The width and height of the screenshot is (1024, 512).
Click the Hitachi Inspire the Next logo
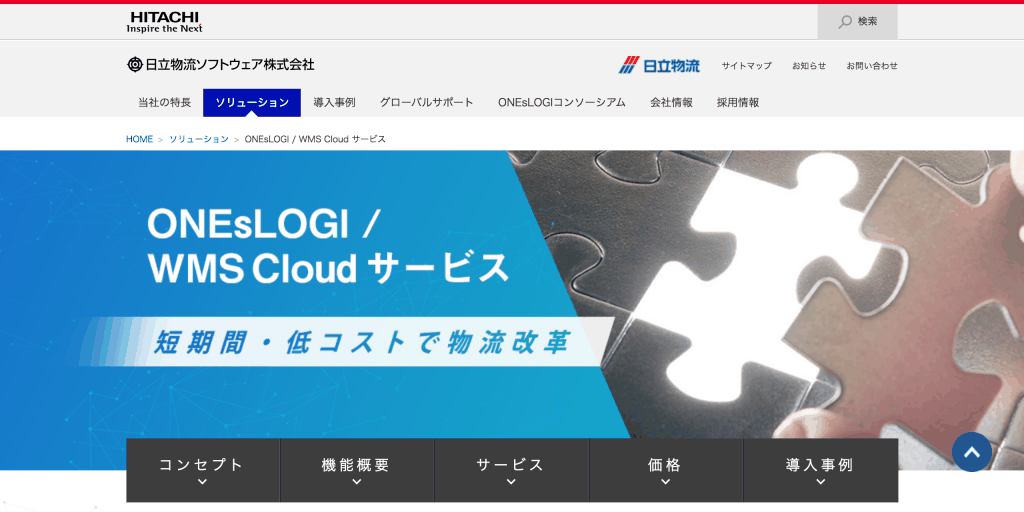(164, 22)
